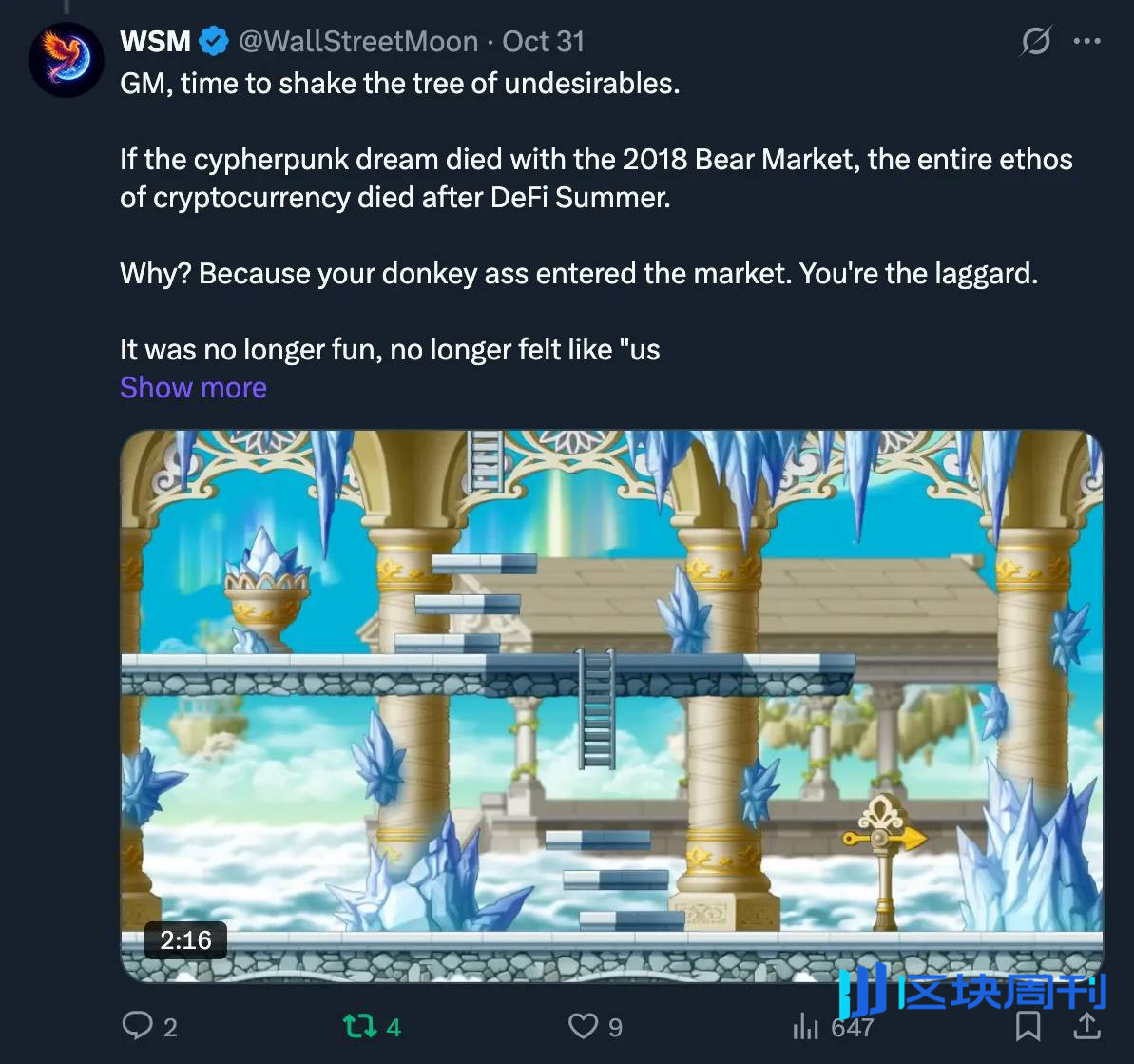This screenshot has width=1134, height=1064.
Task: Open the three-dot more options menu
Action: (1086, 42)
